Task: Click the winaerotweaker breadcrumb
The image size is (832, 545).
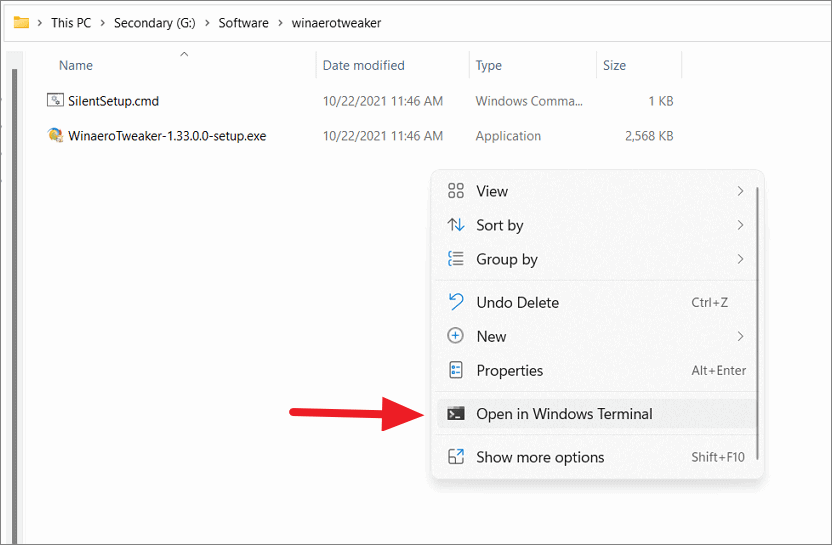Action: [336, 23]
